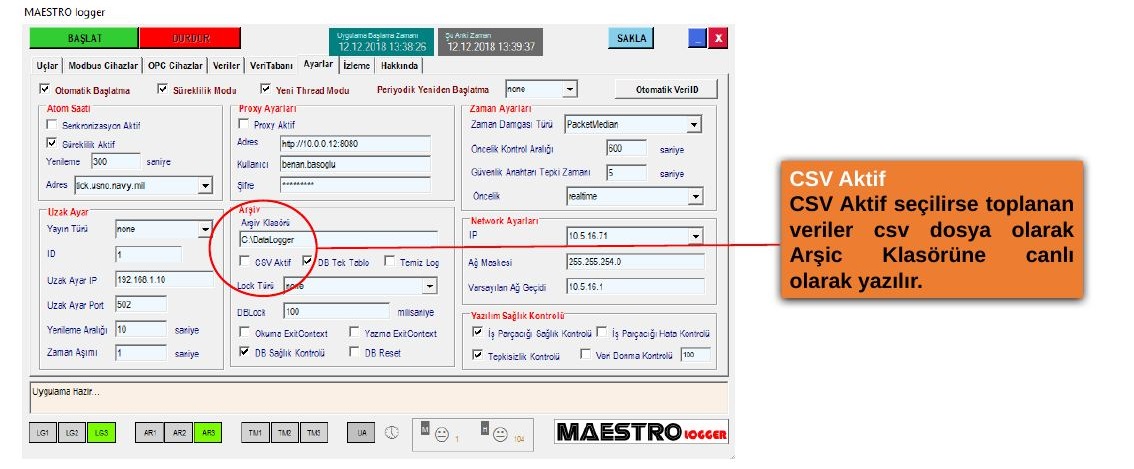The height and width of the screenshot is (469, 1134).
Task: Open Atom Saati Adres dropdown
Action: 205,186
